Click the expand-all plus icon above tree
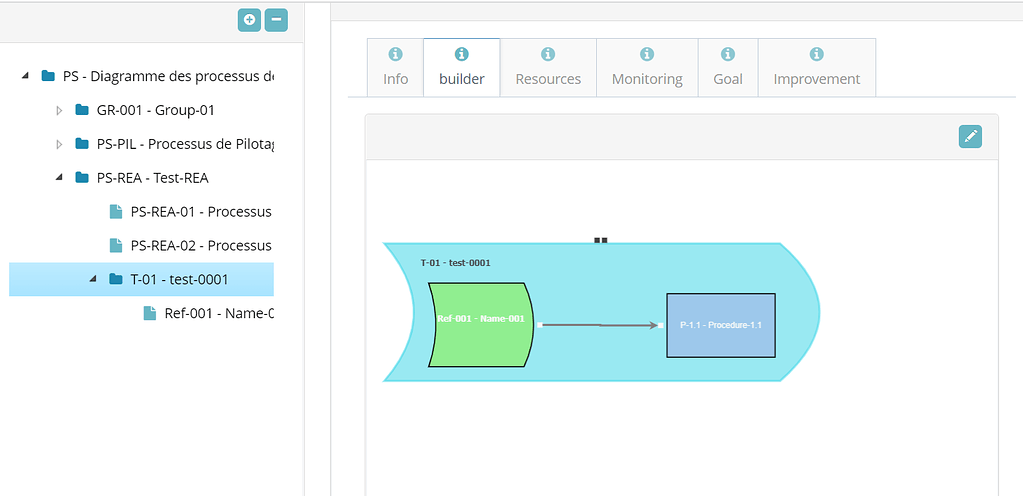Viewport: 1023px width, 496px height. (x=249, y=19)
